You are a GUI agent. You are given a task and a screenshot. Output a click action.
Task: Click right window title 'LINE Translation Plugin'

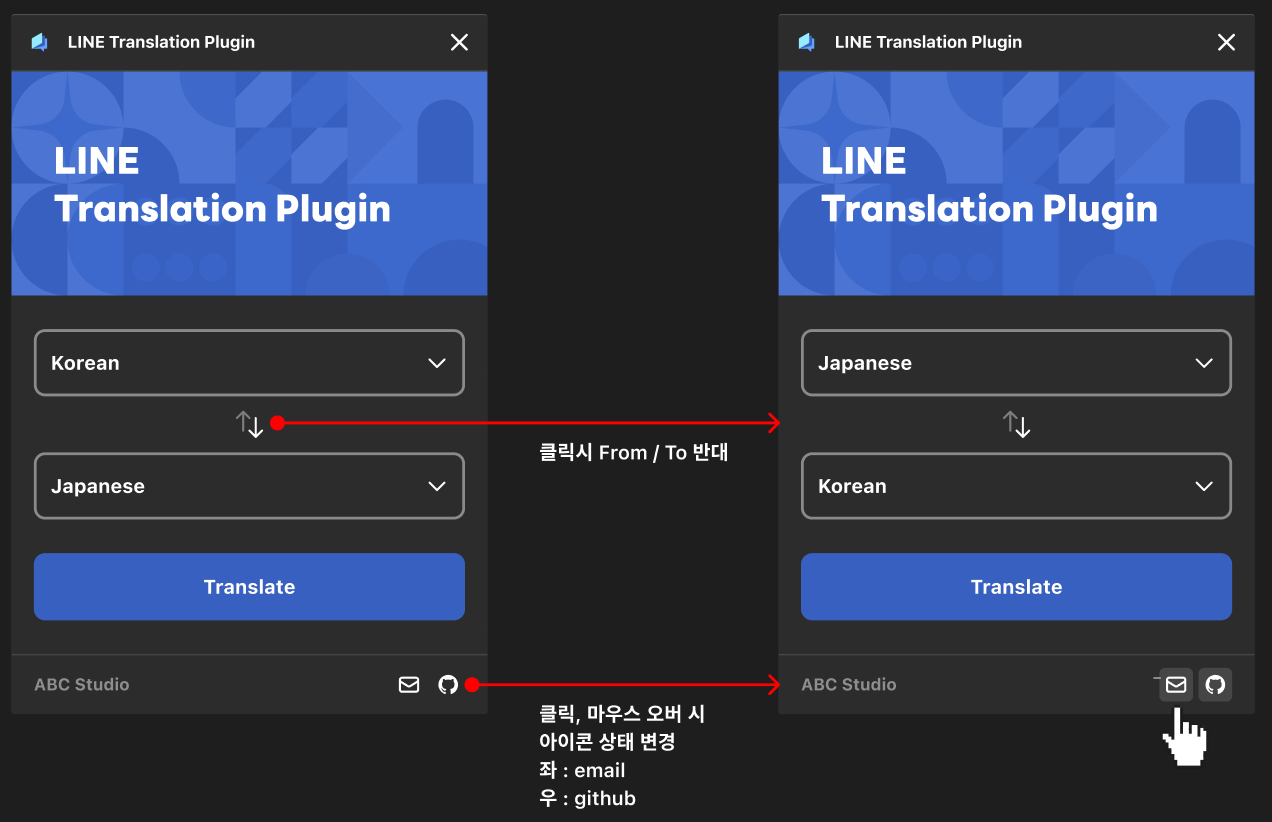tap(928, 42)
